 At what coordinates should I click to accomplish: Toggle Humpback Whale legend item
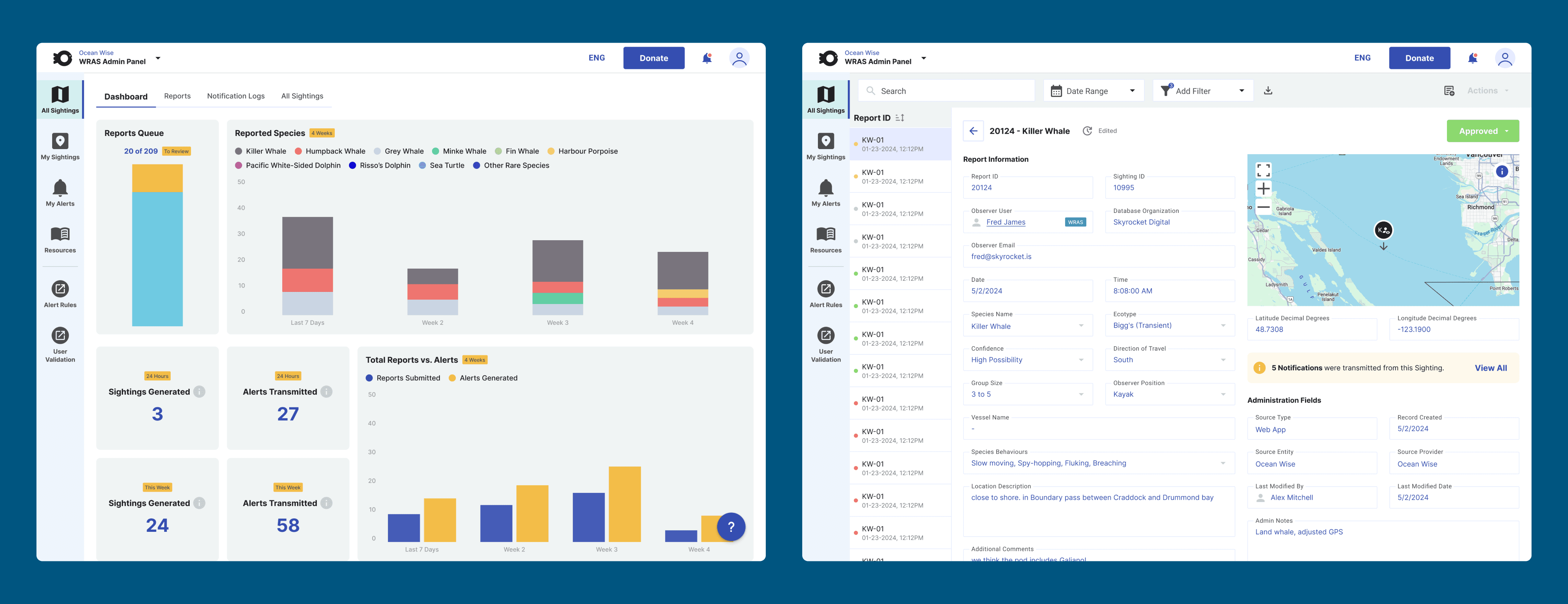click(x=330, y=152)
